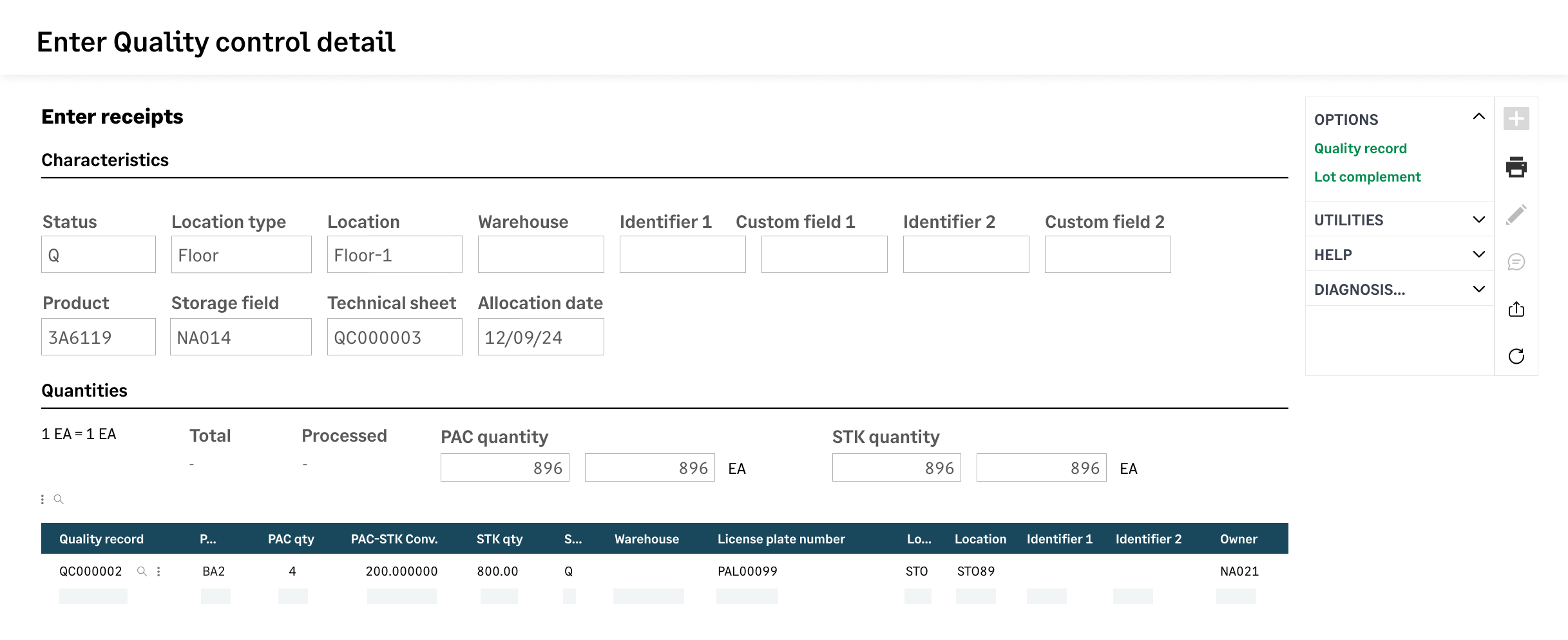Viewport: 1568px width, 640px height.
Task: Click the Storage field NA014
Action: pos(241,337)
